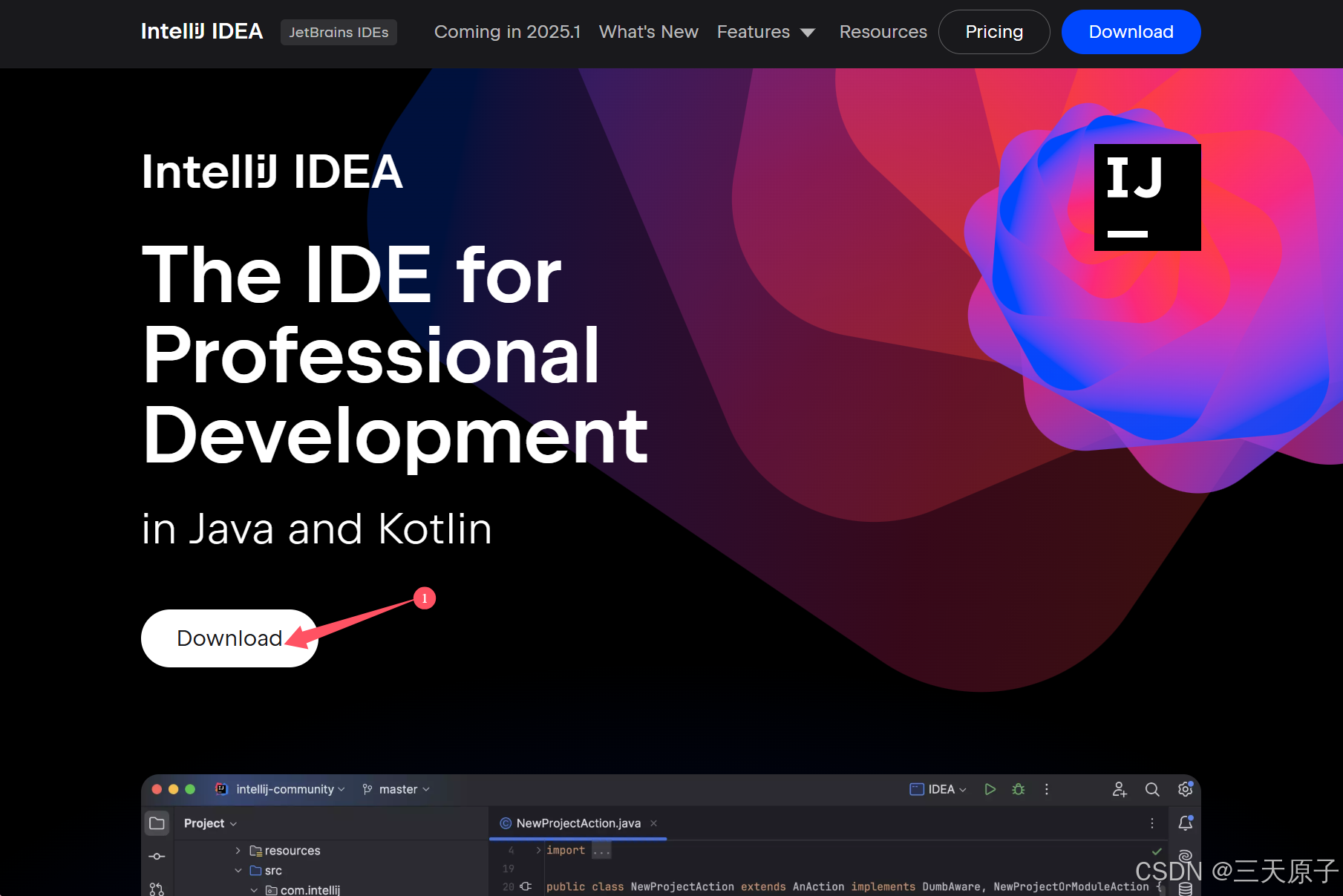Click the green maximize traffic light in the IDE preview
Viewport: 1343px width, 896px height.
point(190,789)
